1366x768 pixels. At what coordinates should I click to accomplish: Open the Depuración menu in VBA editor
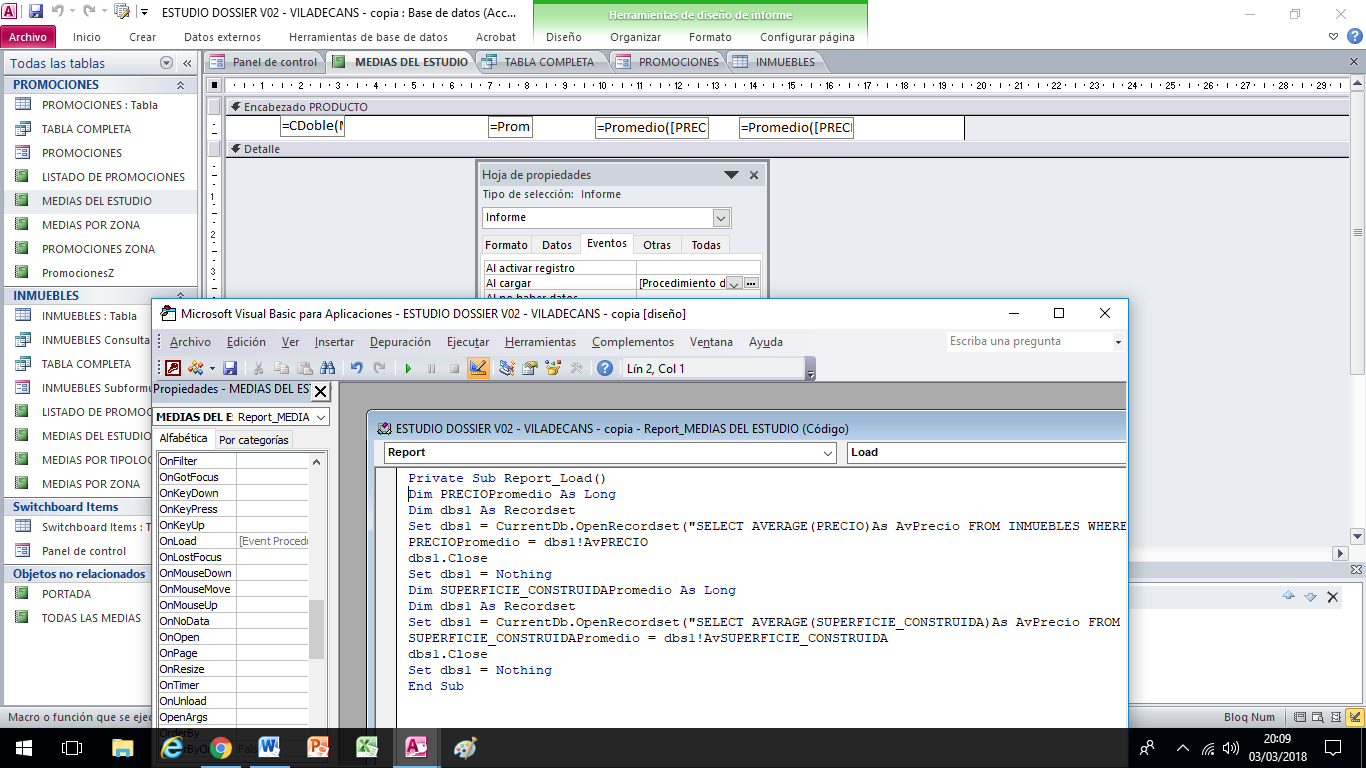(x=400, y=342)
